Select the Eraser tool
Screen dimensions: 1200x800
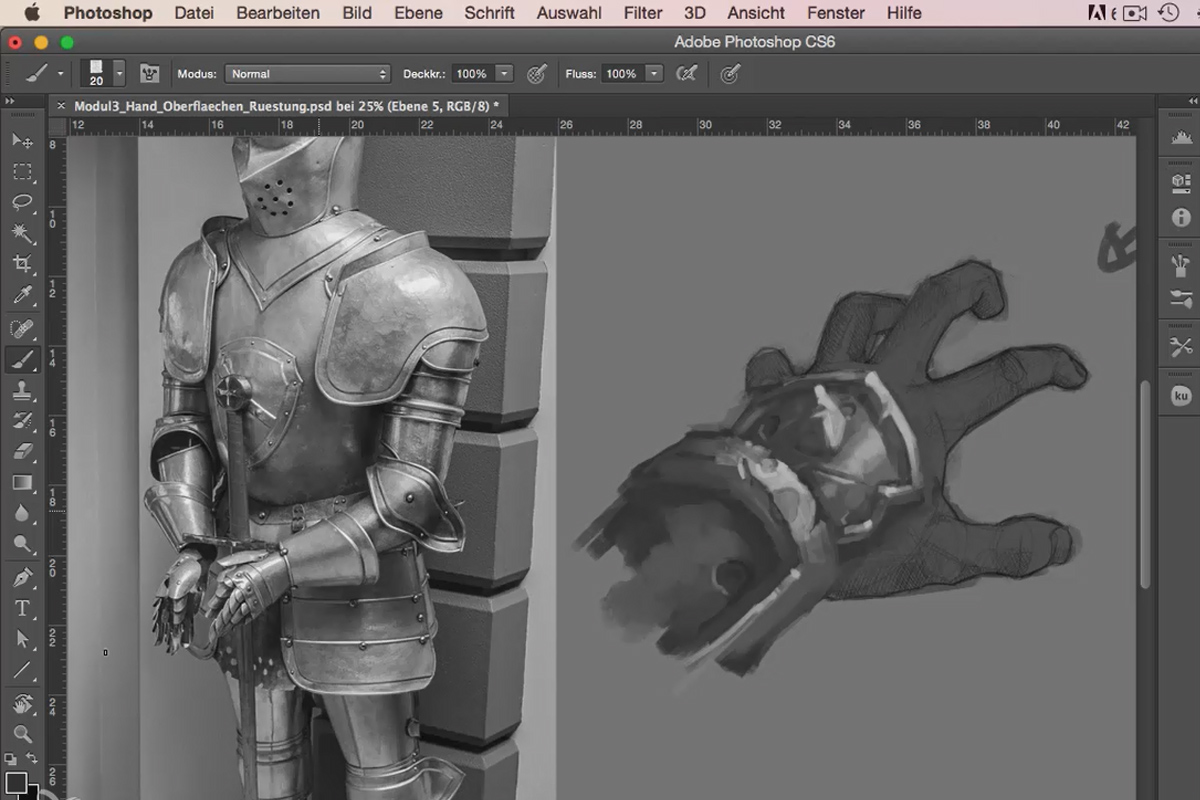point(22,452)
